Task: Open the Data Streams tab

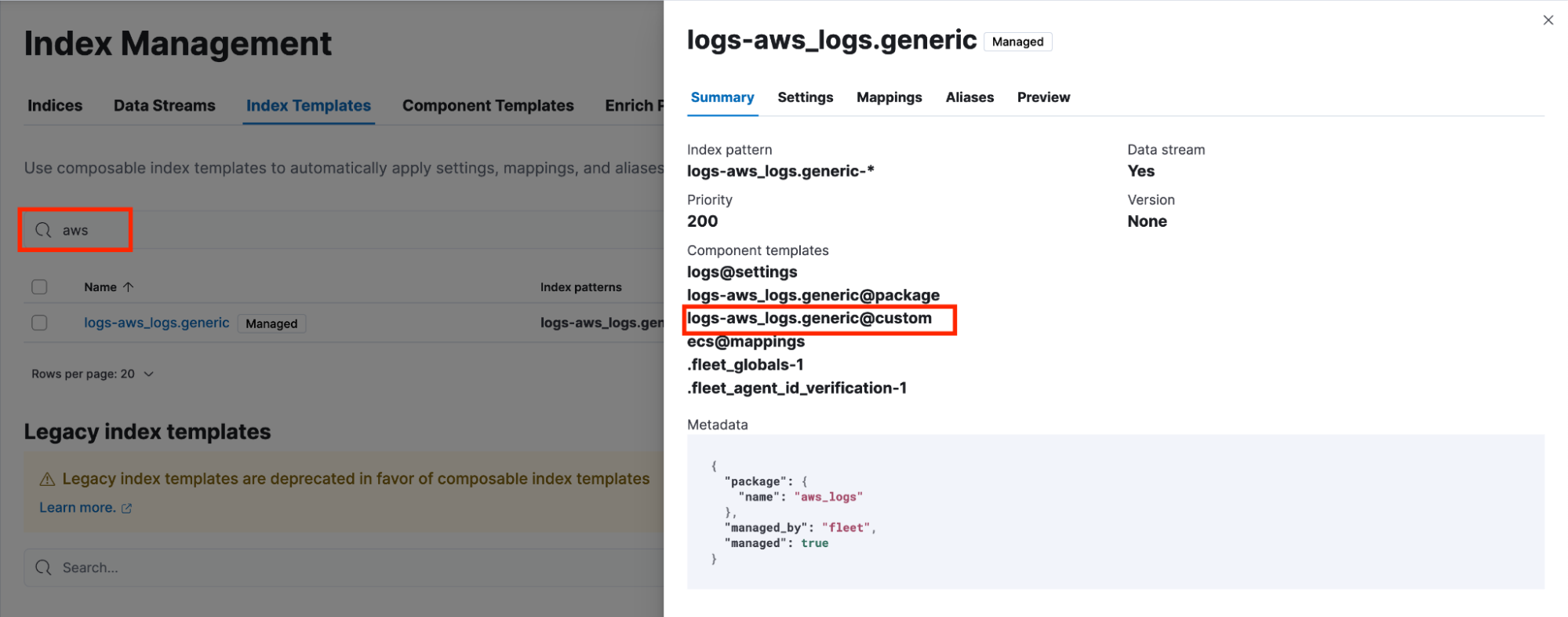Action: (x=164, y=106)
